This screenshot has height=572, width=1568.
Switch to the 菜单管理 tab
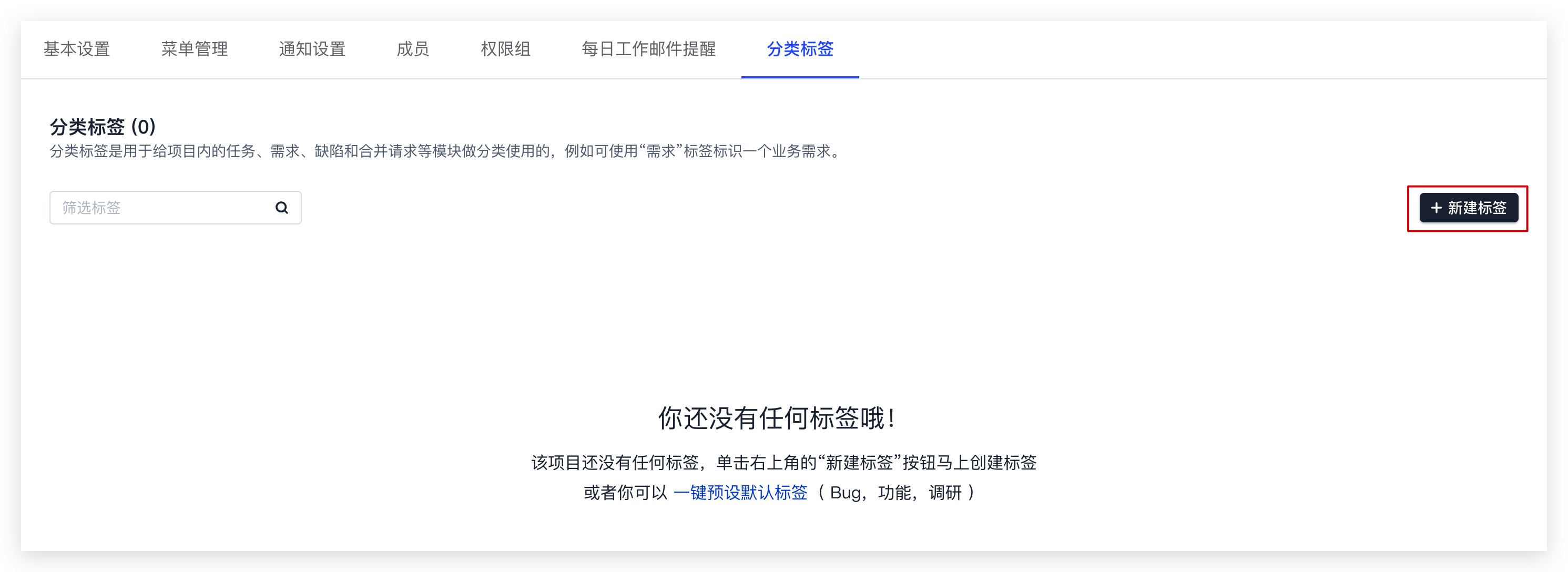194,49
